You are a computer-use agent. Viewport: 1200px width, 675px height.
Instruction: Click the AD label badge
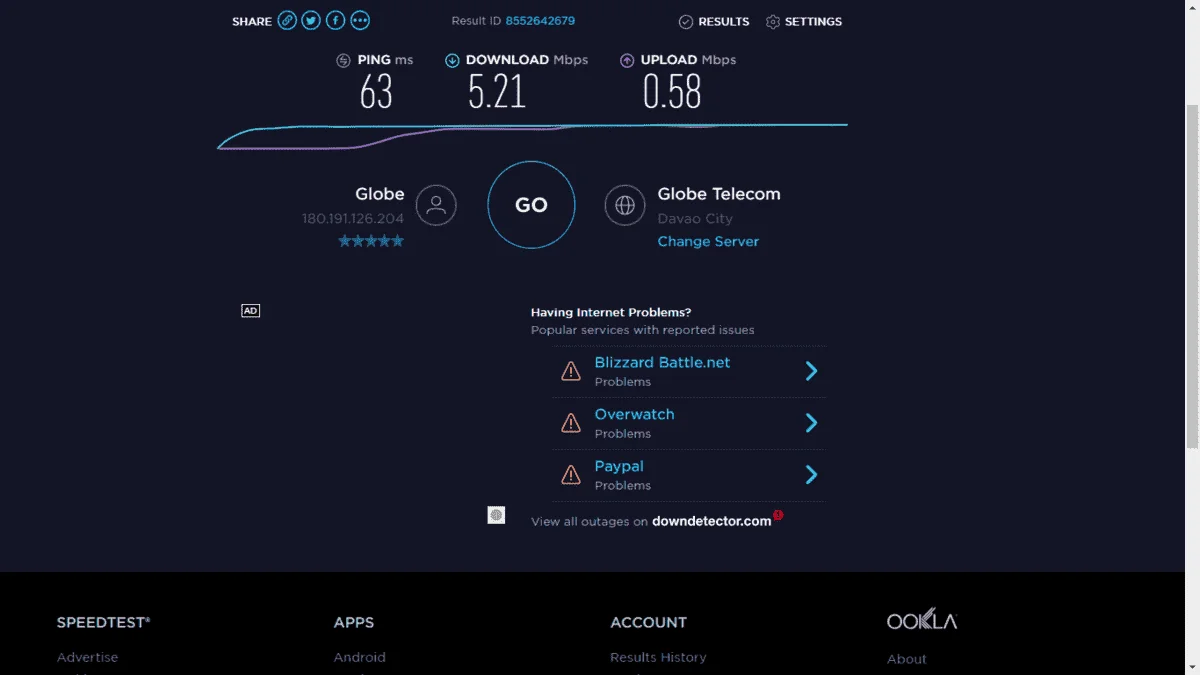pyautogui.click(x=251, y=311)
